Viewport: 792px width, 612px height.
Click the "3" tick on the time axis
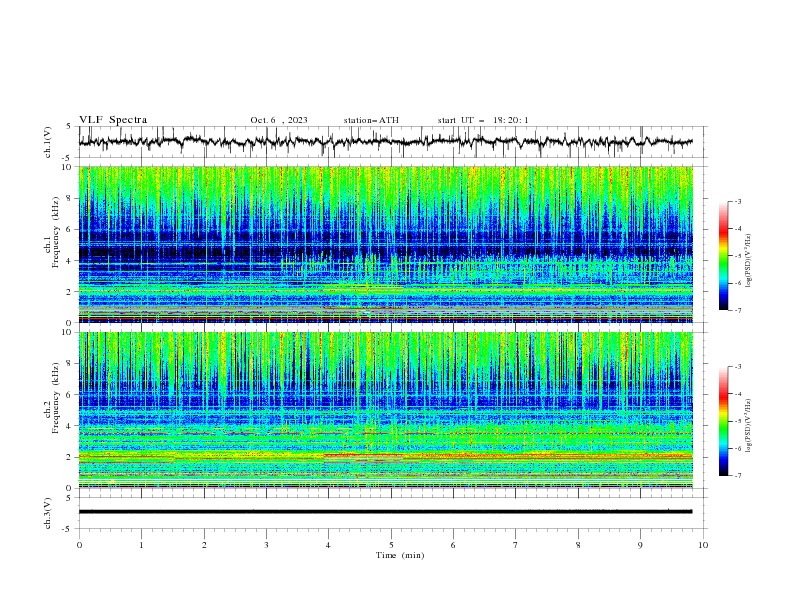266,545
